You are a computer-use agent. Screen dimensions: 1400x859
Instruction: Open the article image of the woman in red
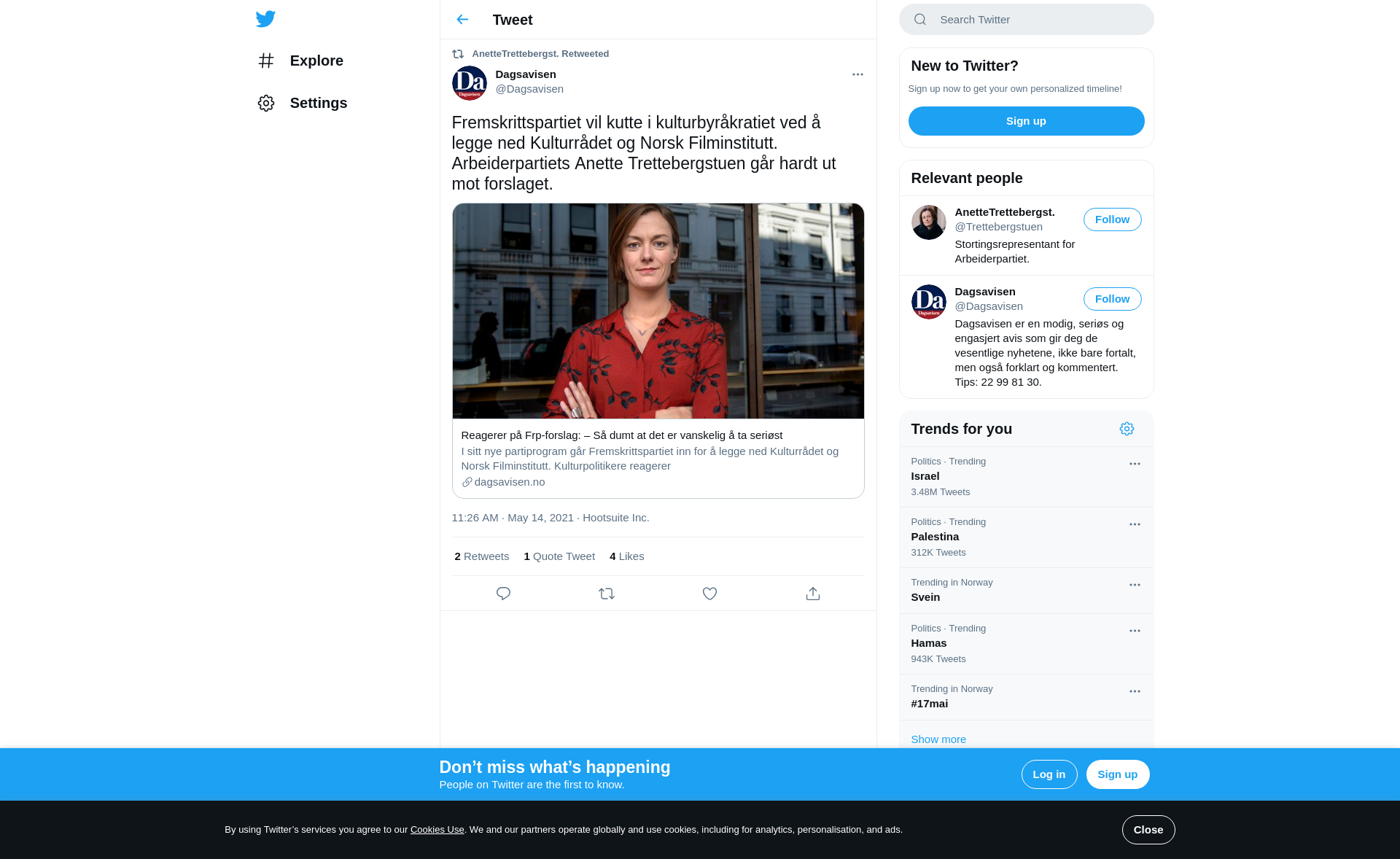click(658, 311)
